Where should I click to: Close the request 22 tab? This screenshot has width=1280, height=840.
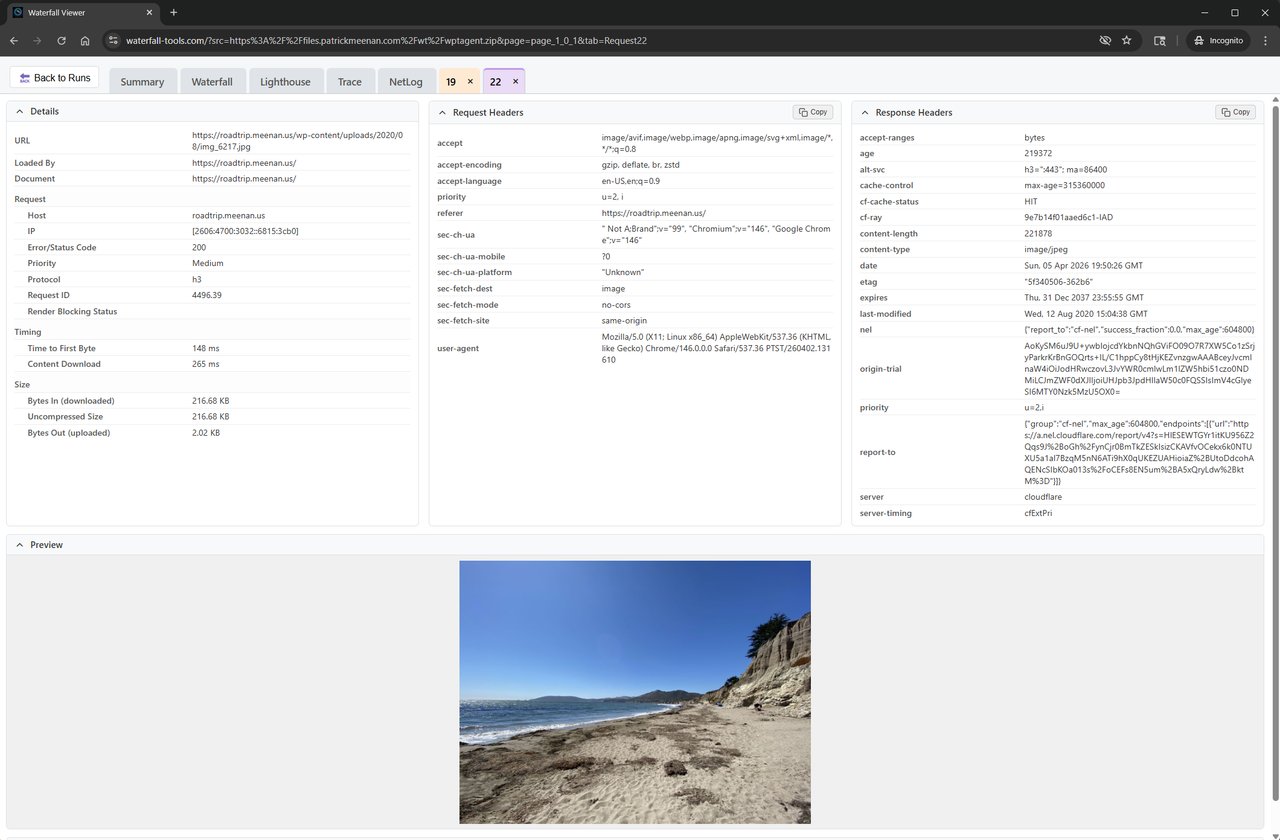pyautogui.click(x=515, y=82)
